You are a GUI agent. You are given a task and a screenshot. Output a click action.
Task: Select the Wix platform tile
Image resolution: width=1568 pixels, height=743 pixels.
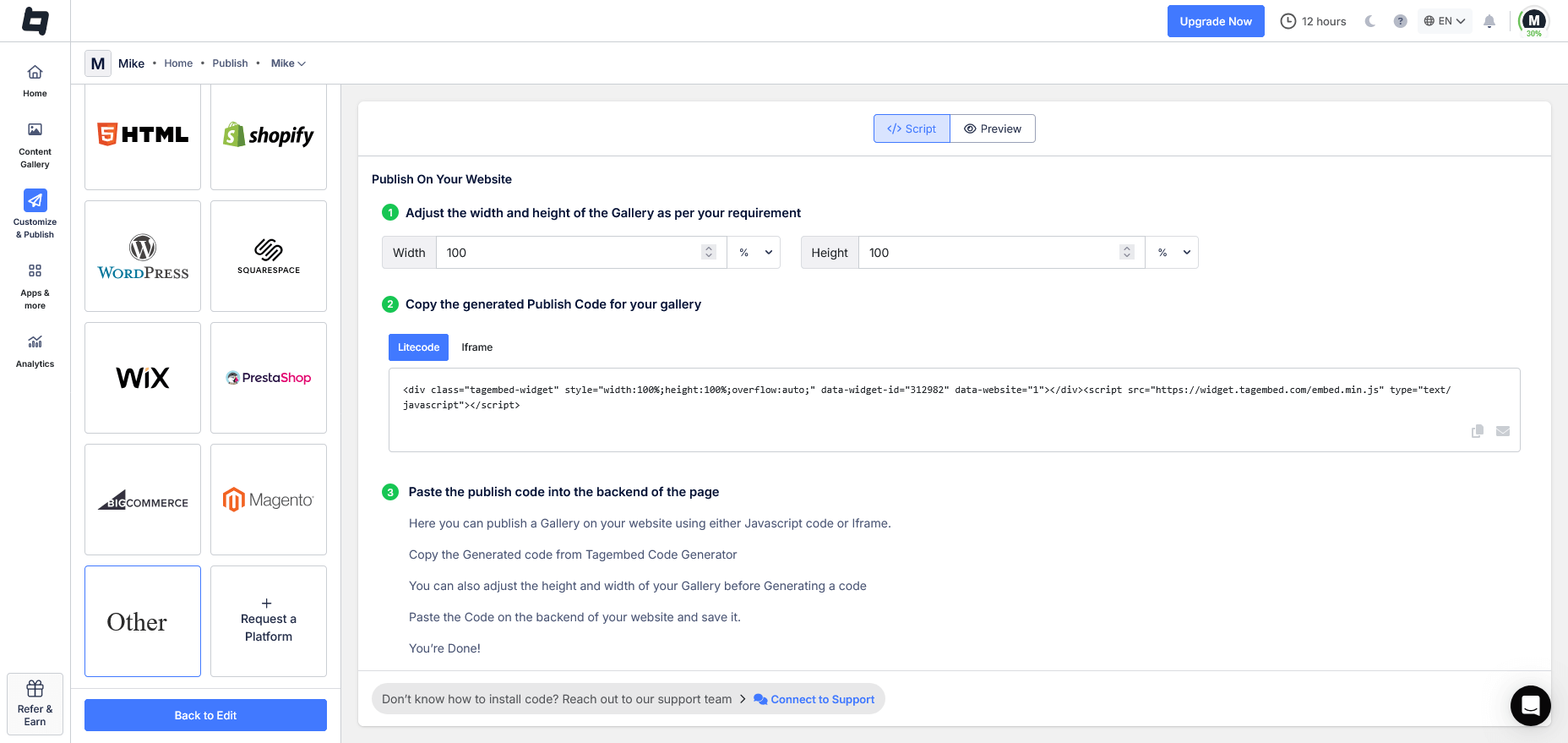point(143,378)
